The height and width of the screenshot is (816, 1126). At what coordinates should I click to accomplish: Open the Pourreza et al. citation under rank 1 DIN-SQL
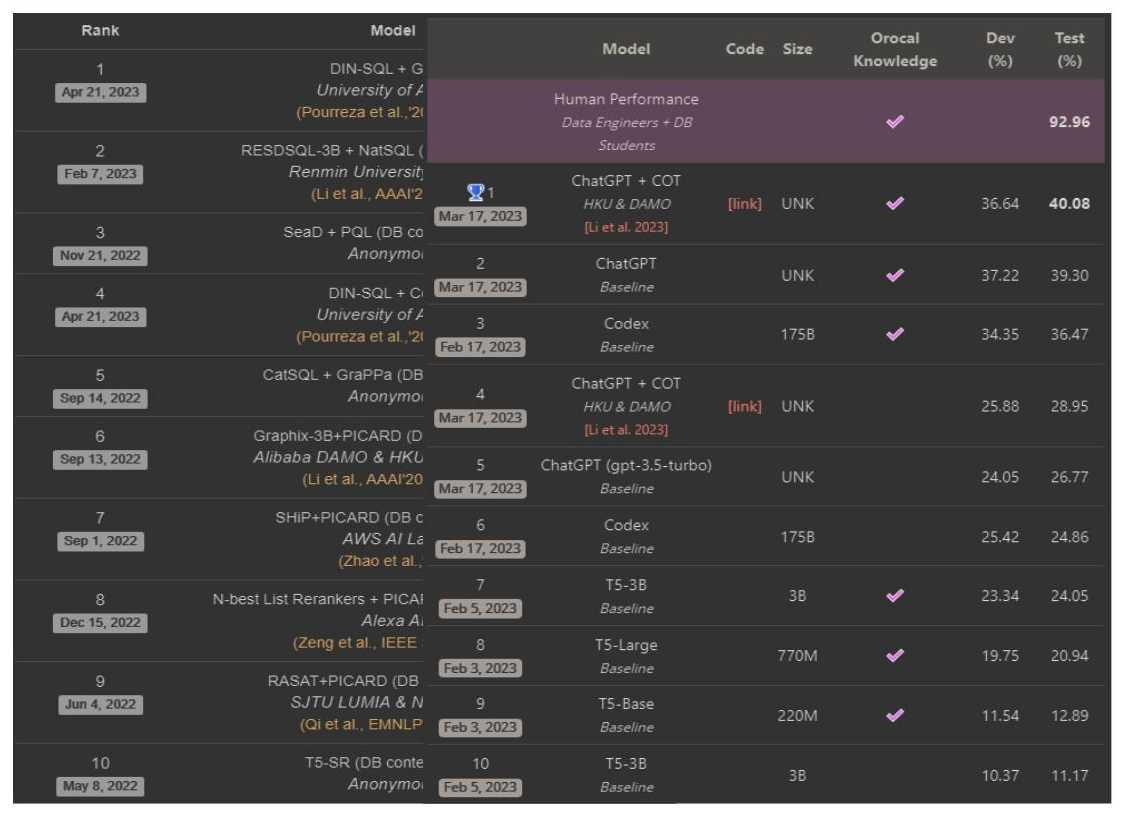pyautogui.click(x=360, y=113)
